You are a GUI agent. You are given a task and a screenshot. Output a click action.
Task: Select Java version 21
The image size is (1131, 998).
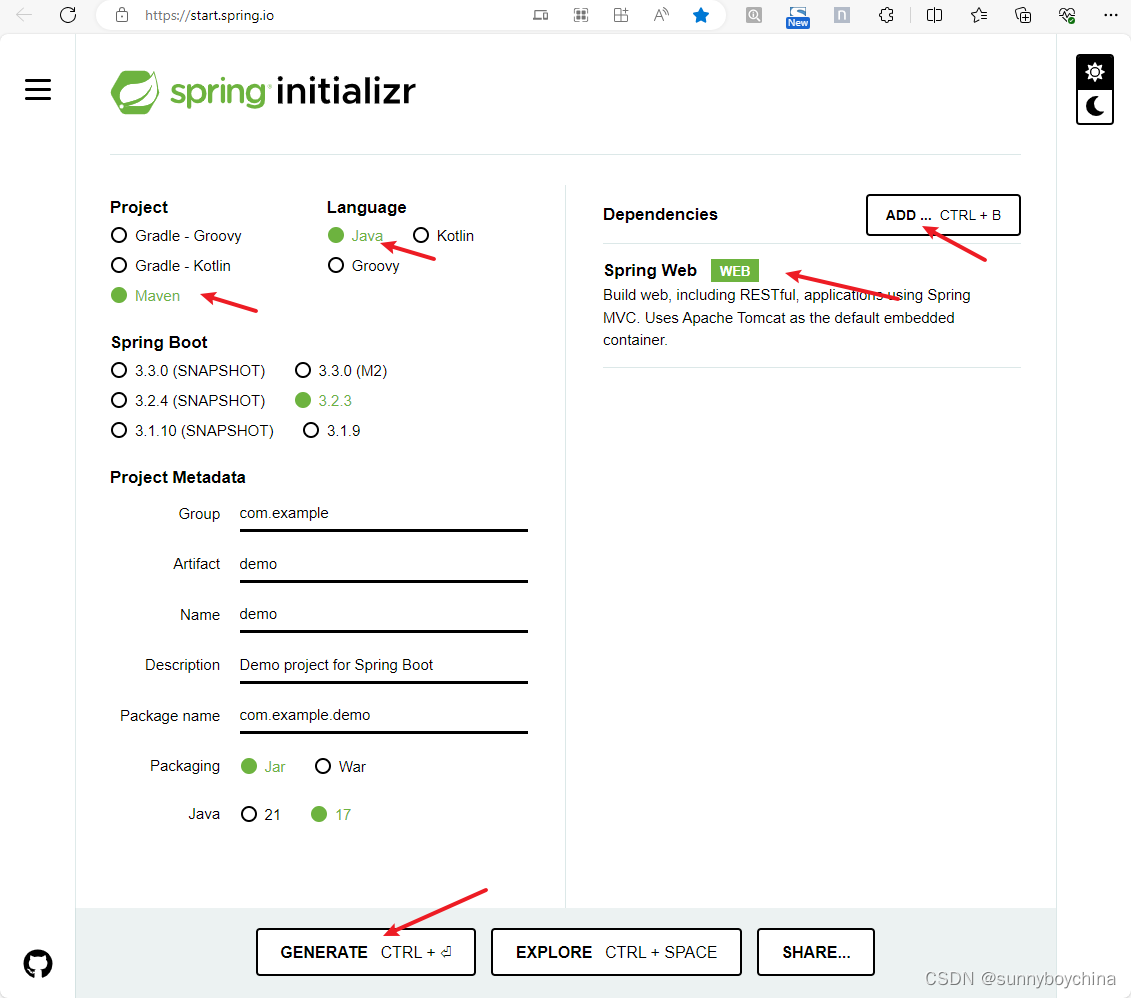point(248,813)
